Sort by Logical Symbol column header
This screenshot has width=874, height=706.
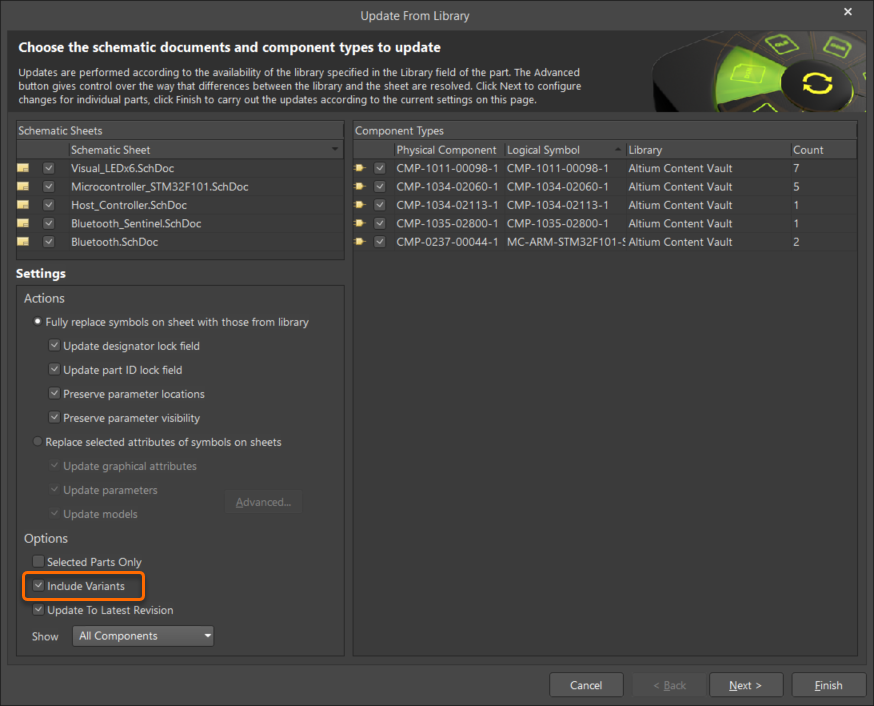564,149
